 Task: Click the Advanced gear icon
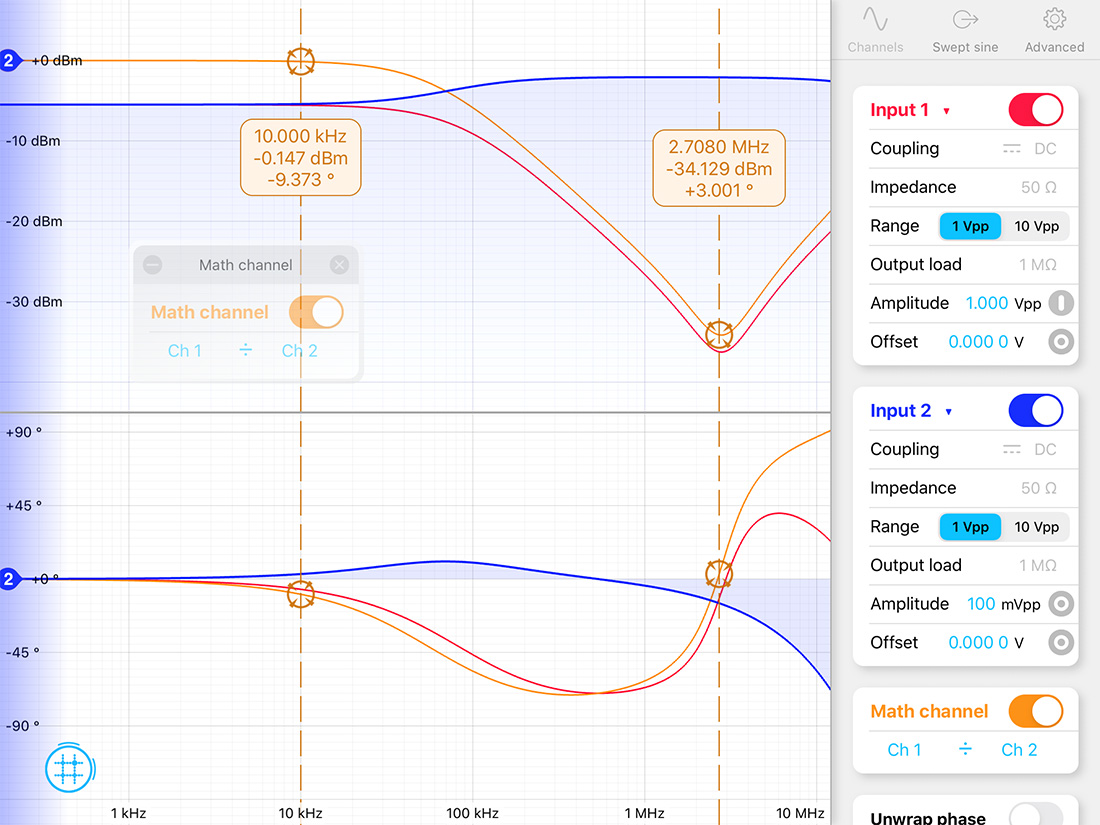[x=1054, y=19]
